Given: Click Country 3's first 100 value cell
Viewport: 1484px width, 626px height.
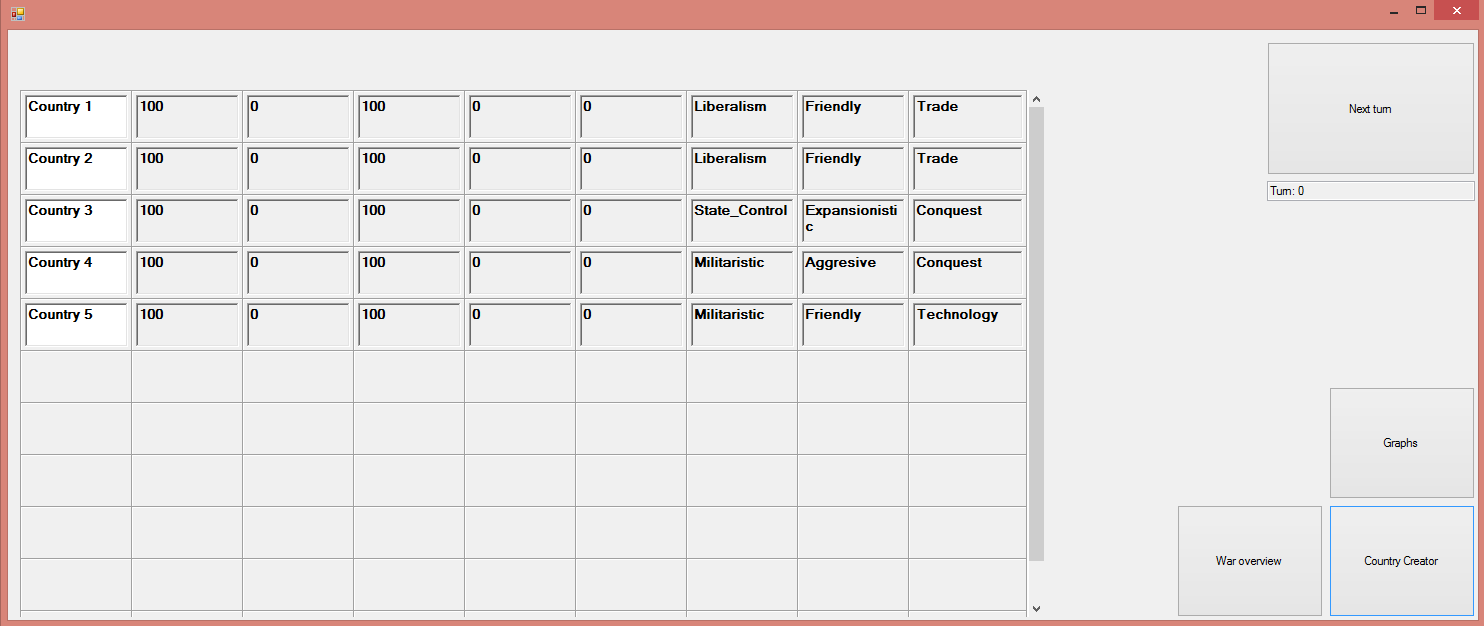Looking at the screenshot, I should (x=187, y=220).
